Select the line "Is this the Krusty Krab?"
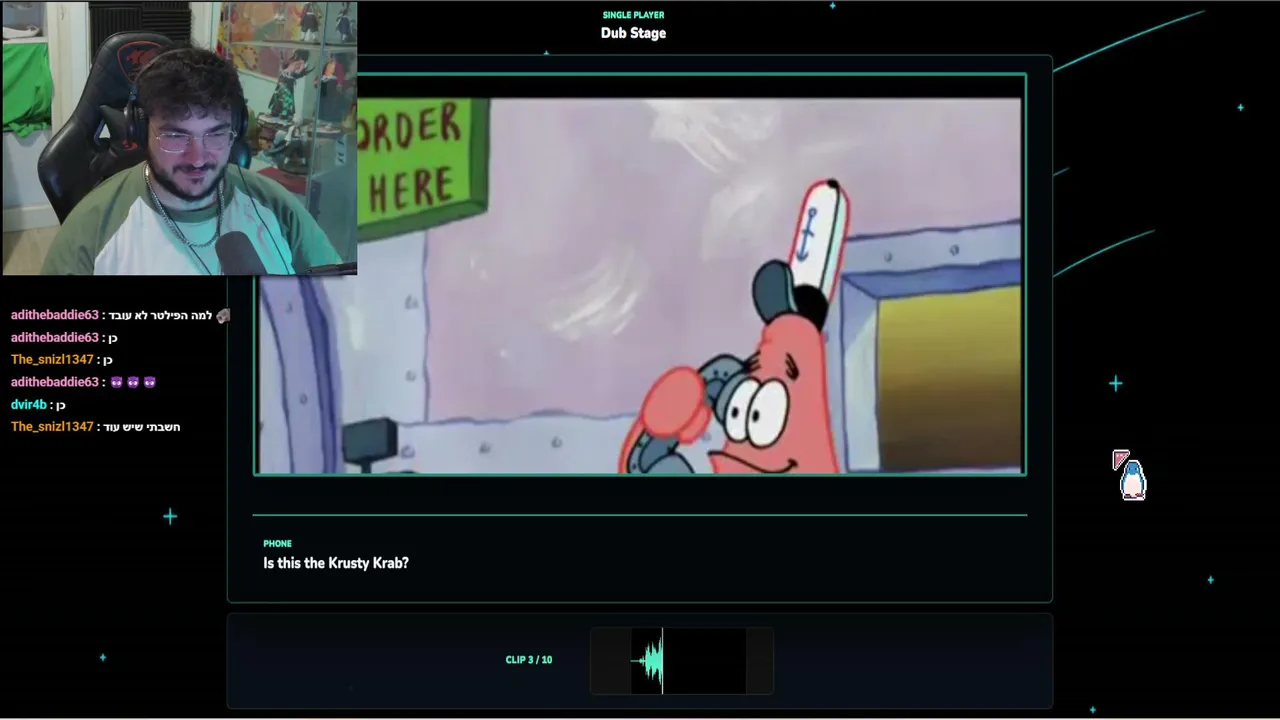The image size is (1280, 720). click(336, 563)
